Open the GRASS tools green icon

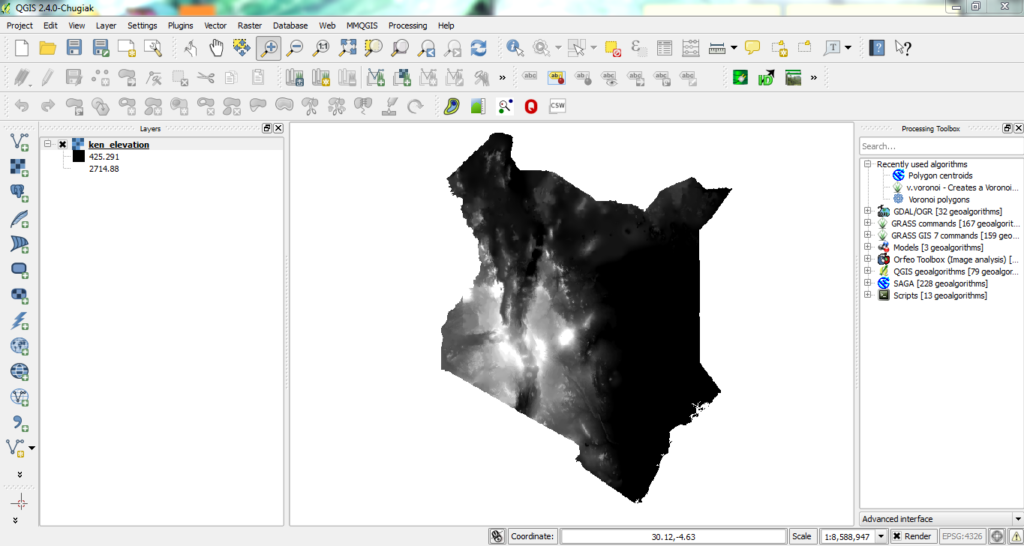[x=740, y=78]
